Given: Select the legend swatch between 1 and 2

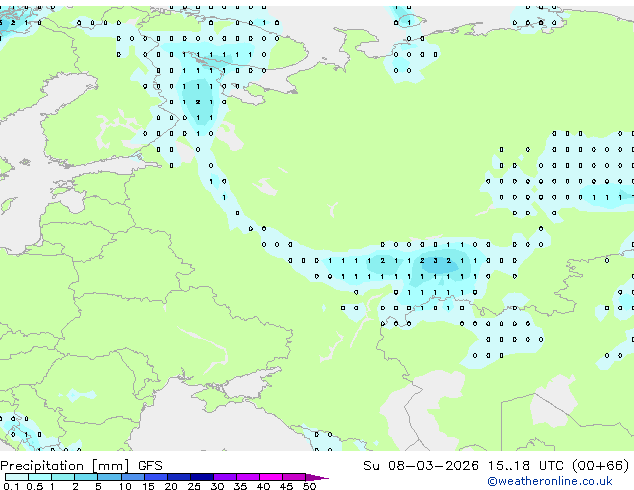Looking at the screenshot, I should click(x=63, y=477).
